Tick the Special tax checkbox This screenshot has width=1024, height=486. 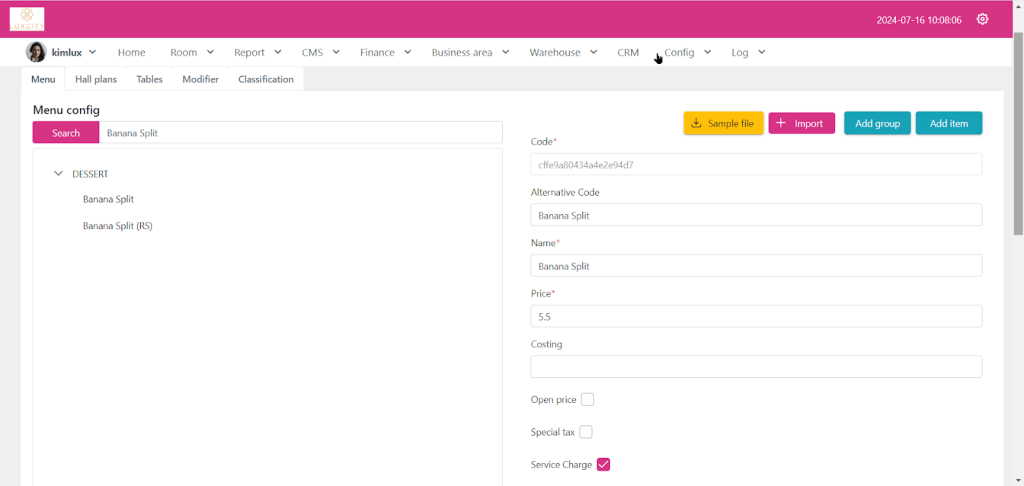(586, 432)
